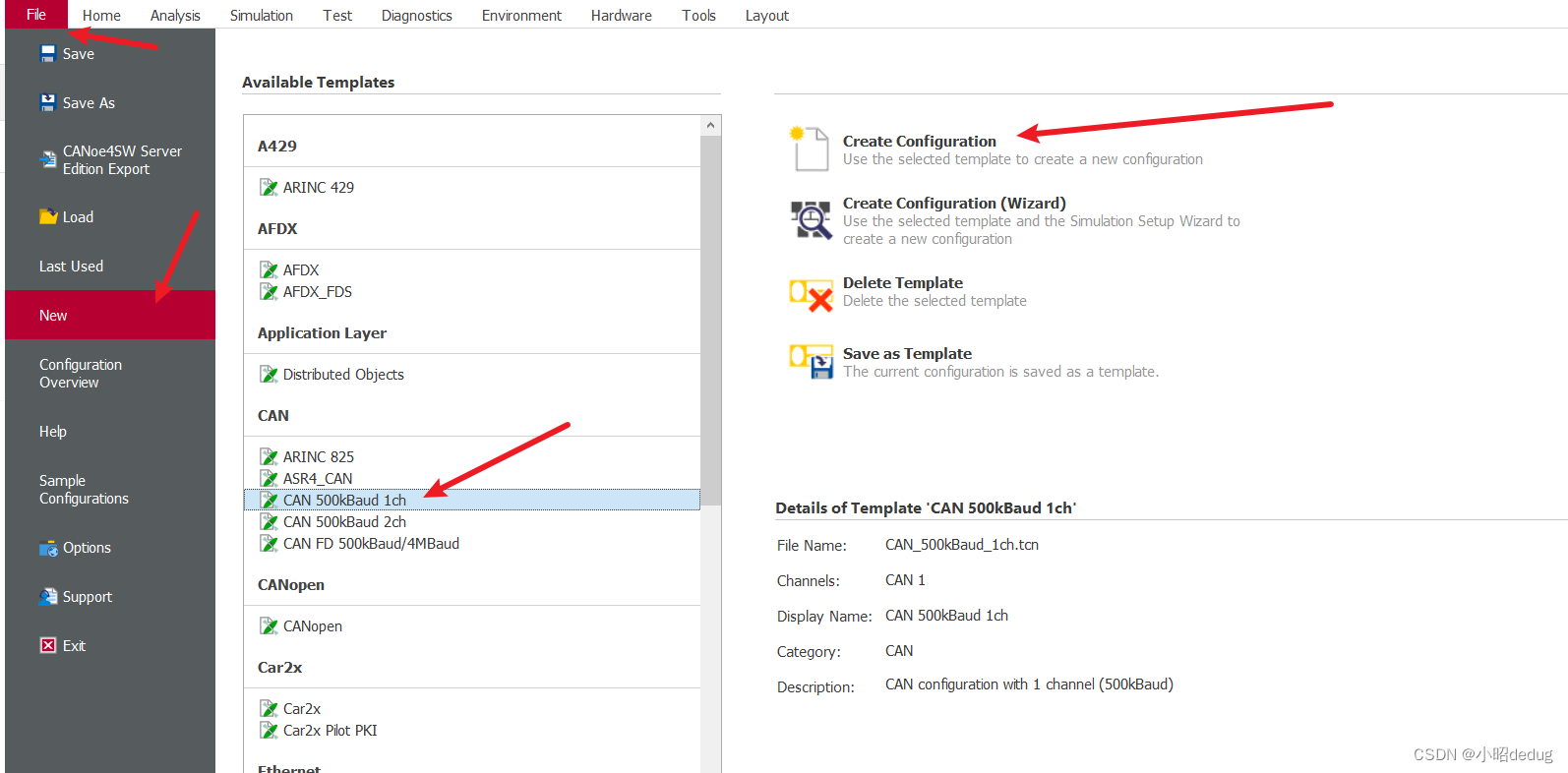Open the File tab
The image size is (1568, 773).
pos(36,15)
